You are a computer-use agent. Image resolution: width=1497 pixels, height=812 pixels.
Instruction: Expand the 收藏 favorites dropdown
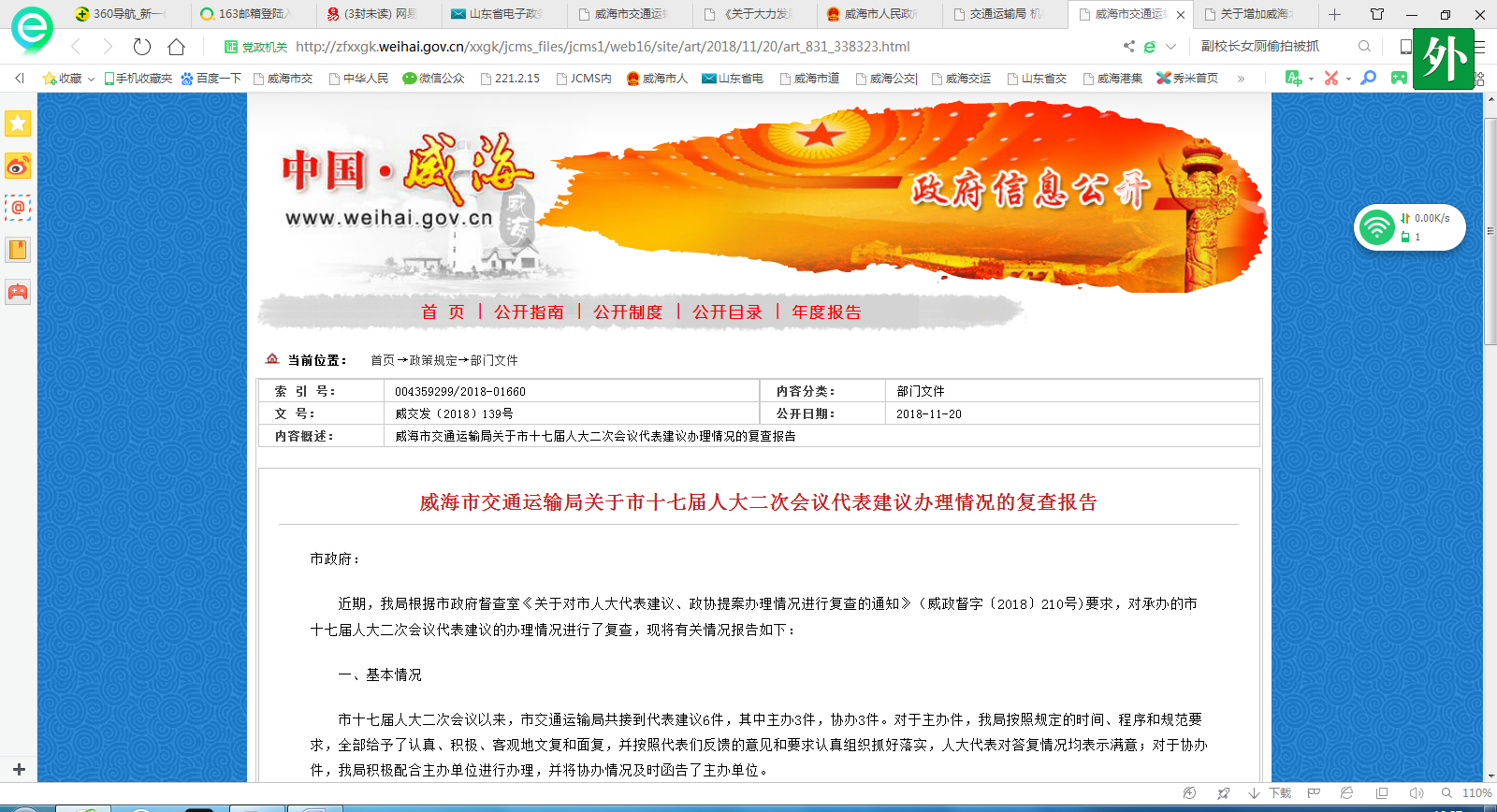pyautogui.click(x=91, y=80)
